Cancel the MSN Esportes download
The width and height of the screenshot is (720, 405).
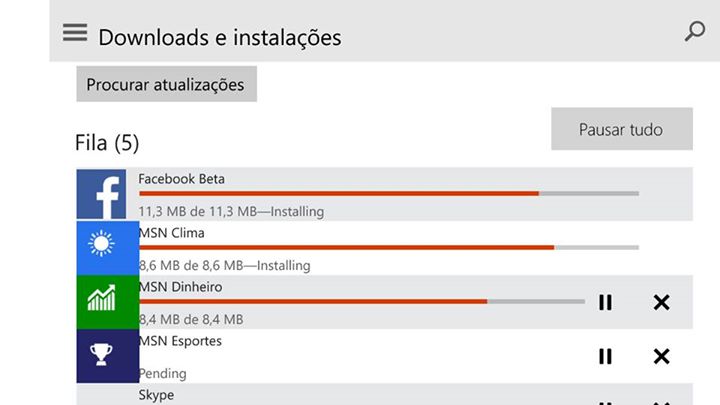[661, 356]
